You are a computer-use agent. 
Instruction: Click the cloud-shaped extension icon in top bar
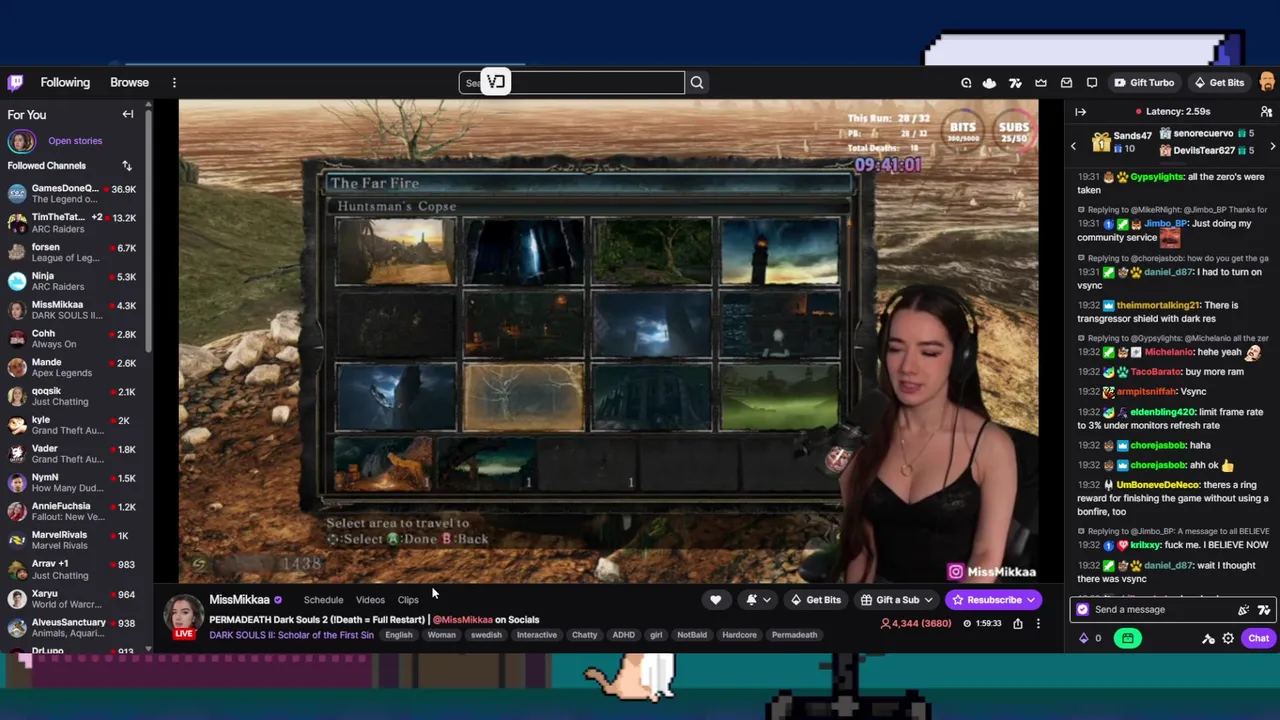989,83
